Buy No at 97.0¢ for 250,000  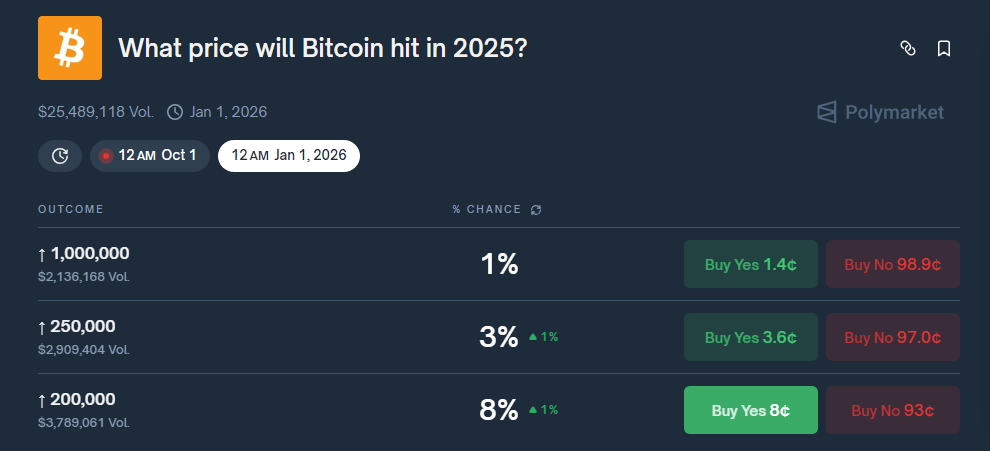(892, 337)
